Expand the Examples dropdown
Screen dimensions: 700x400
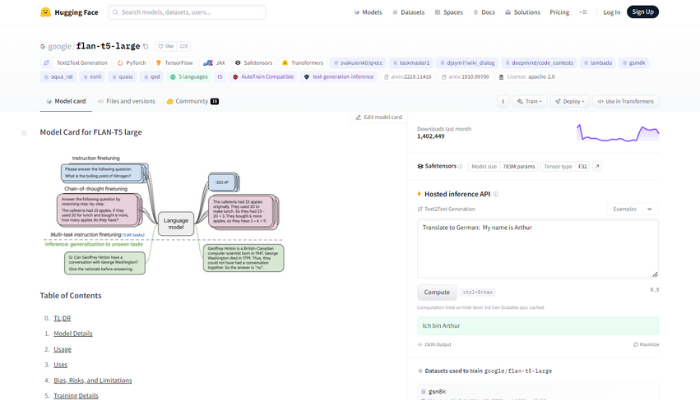click(x=632, y=209)
